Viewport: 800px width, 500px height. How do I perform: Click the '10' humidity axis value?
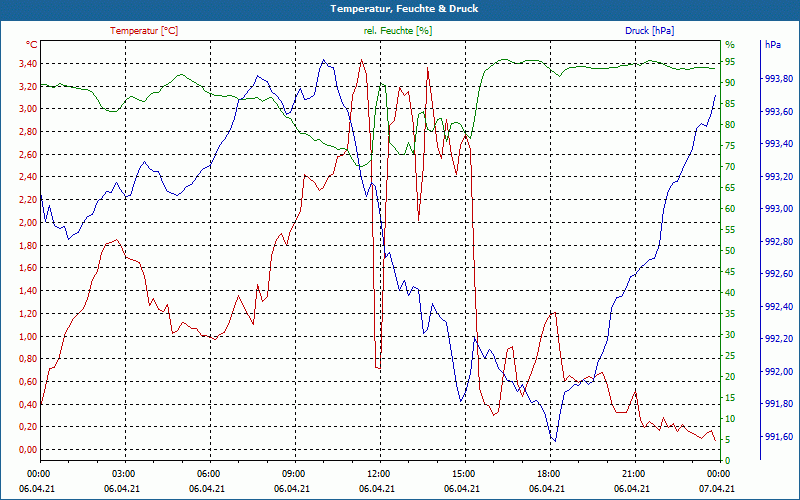pos(730,418)
